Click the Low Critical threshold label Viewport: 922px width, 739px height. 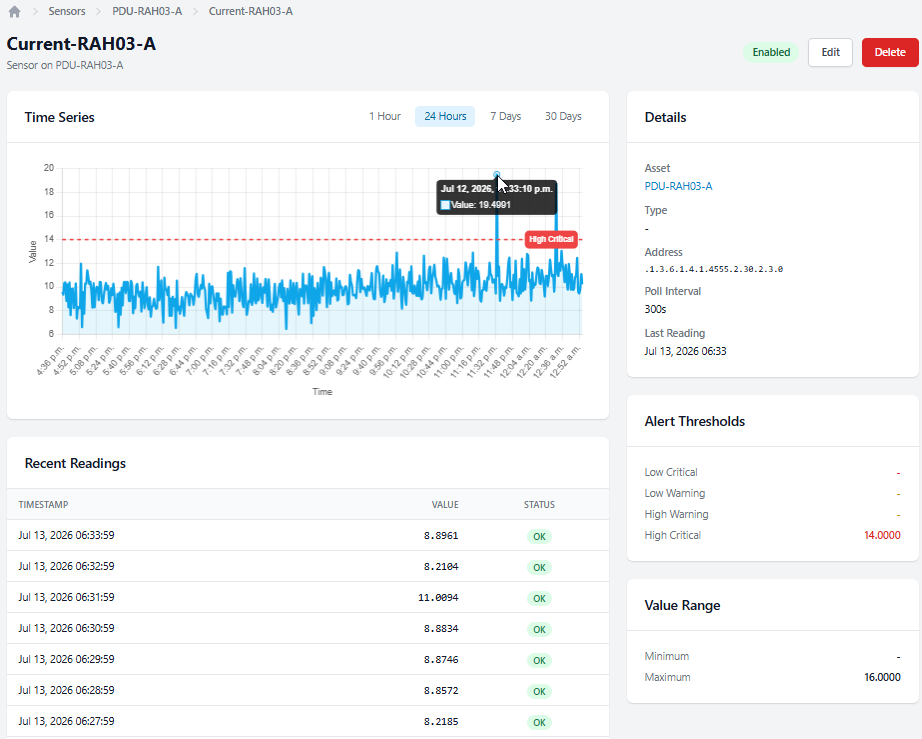click(x=671, y=473)
